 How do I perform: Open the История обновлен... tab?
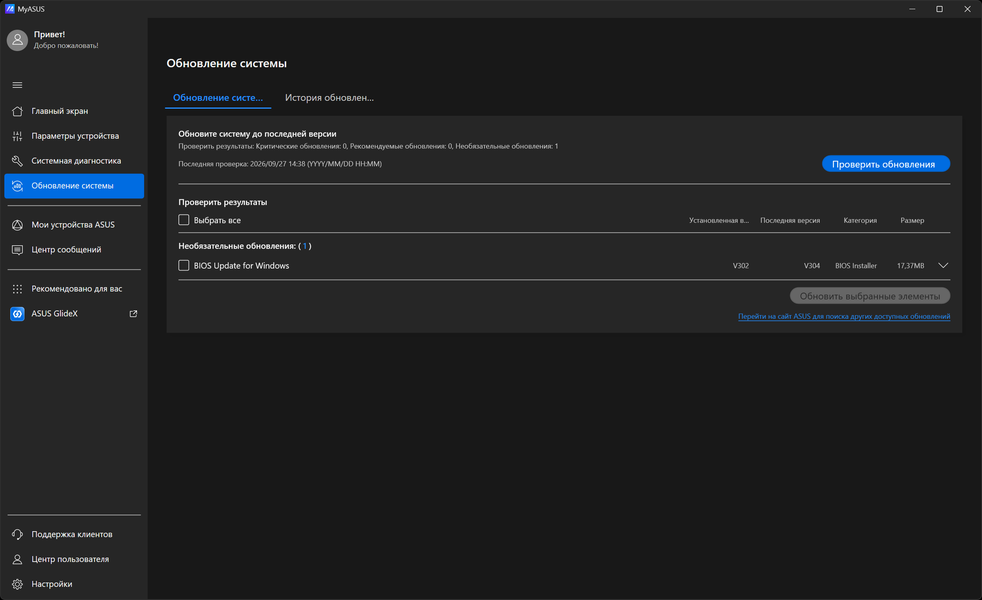coord(329,98)
